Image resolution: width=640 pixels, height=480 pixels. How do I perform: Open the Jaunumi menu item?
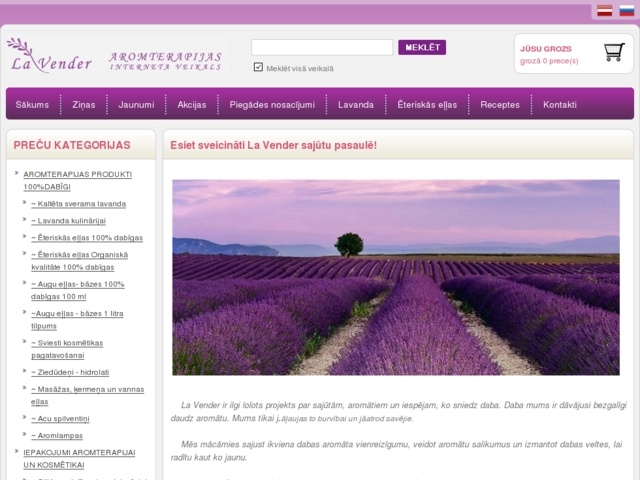pos(136,104)
